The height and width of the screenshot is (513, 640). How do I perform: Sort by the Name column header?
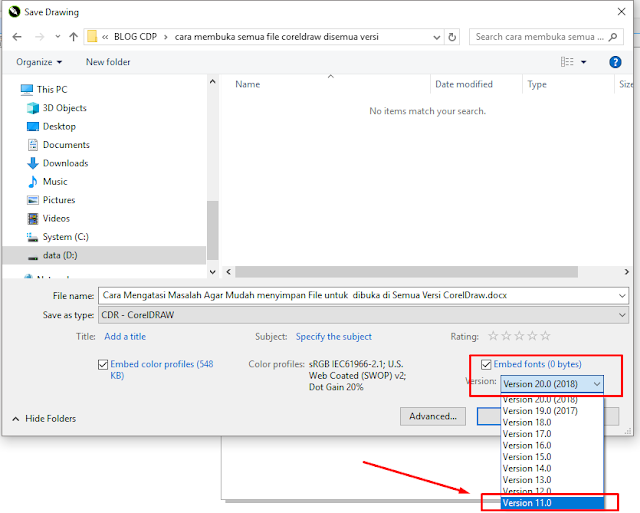tap(247, 84)
